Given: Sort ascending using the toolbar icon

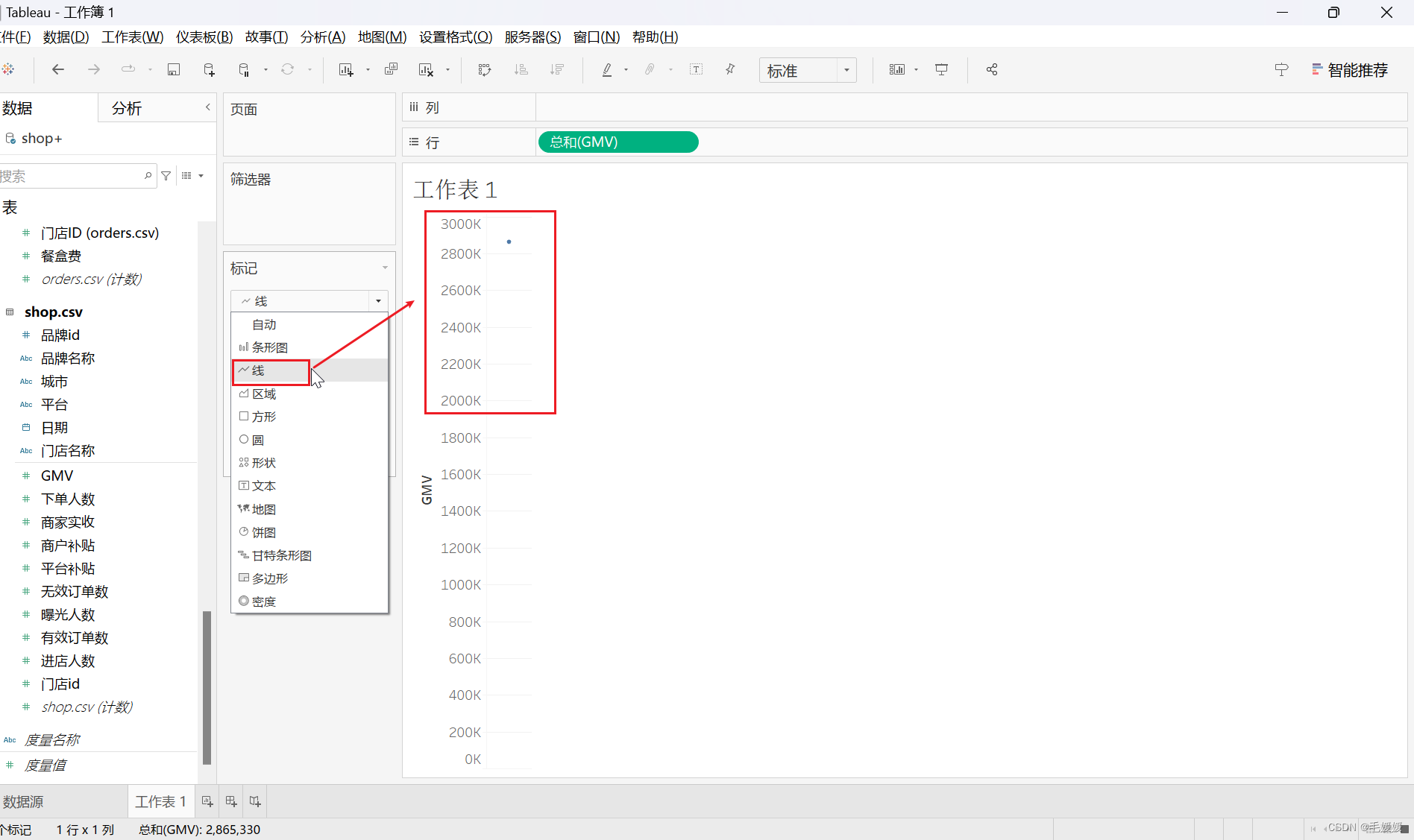Looking at the screenshot, I should [521, 69].
